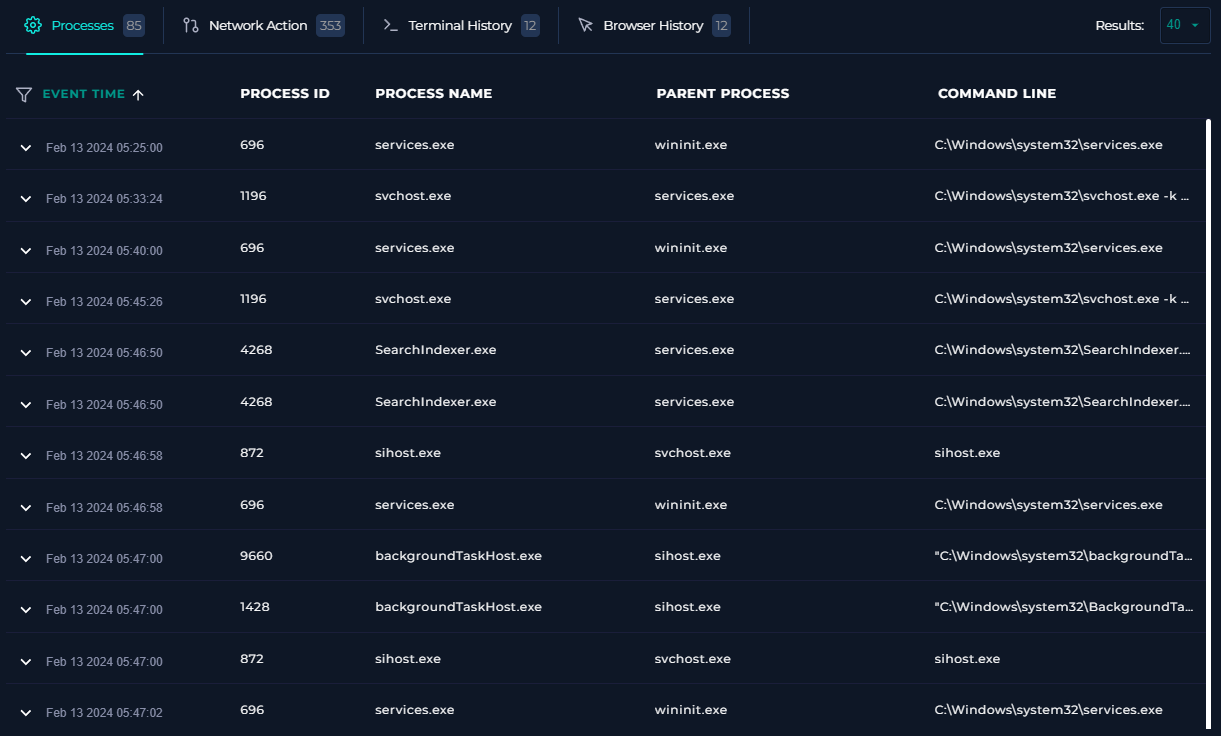The image size is (1221, 736).
Task: Switch to the Terminal History tab
Action: [x=460, y=25]
